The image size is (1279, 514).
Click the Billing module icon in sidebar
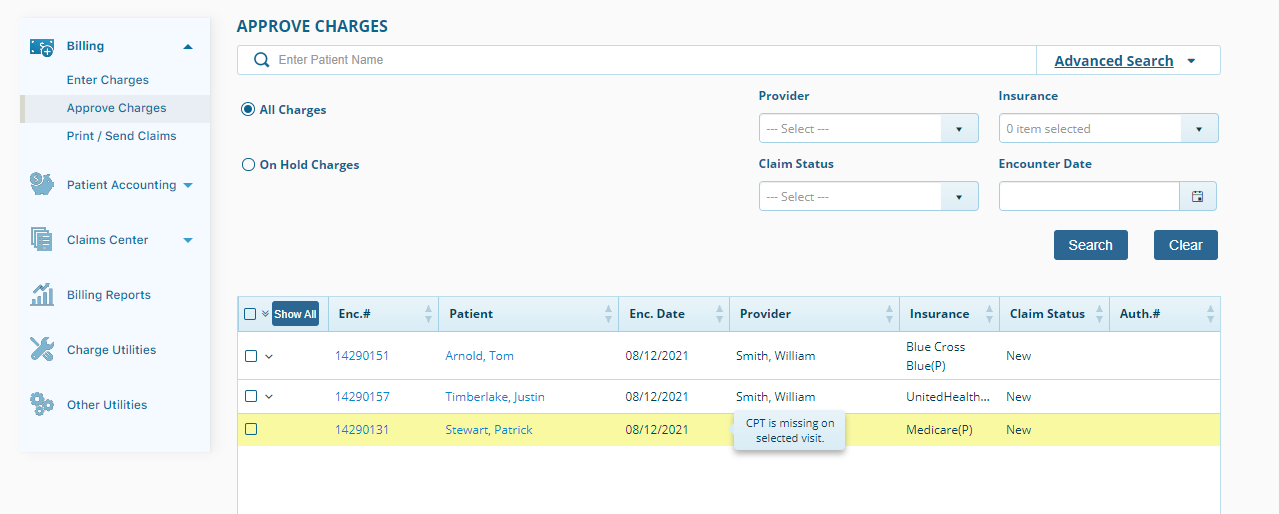[x=41, y=46]
